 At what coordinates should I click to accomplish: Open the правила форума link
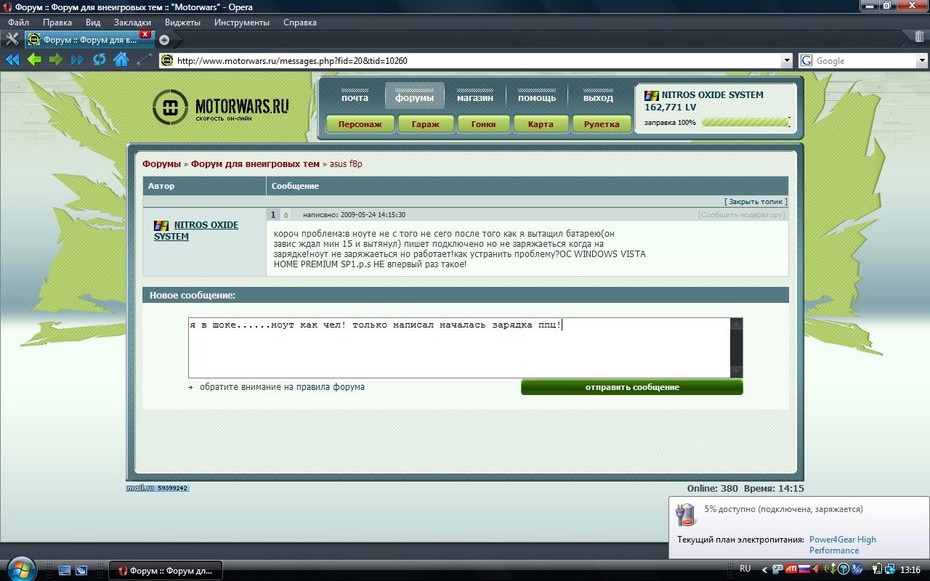coord(330,387)
